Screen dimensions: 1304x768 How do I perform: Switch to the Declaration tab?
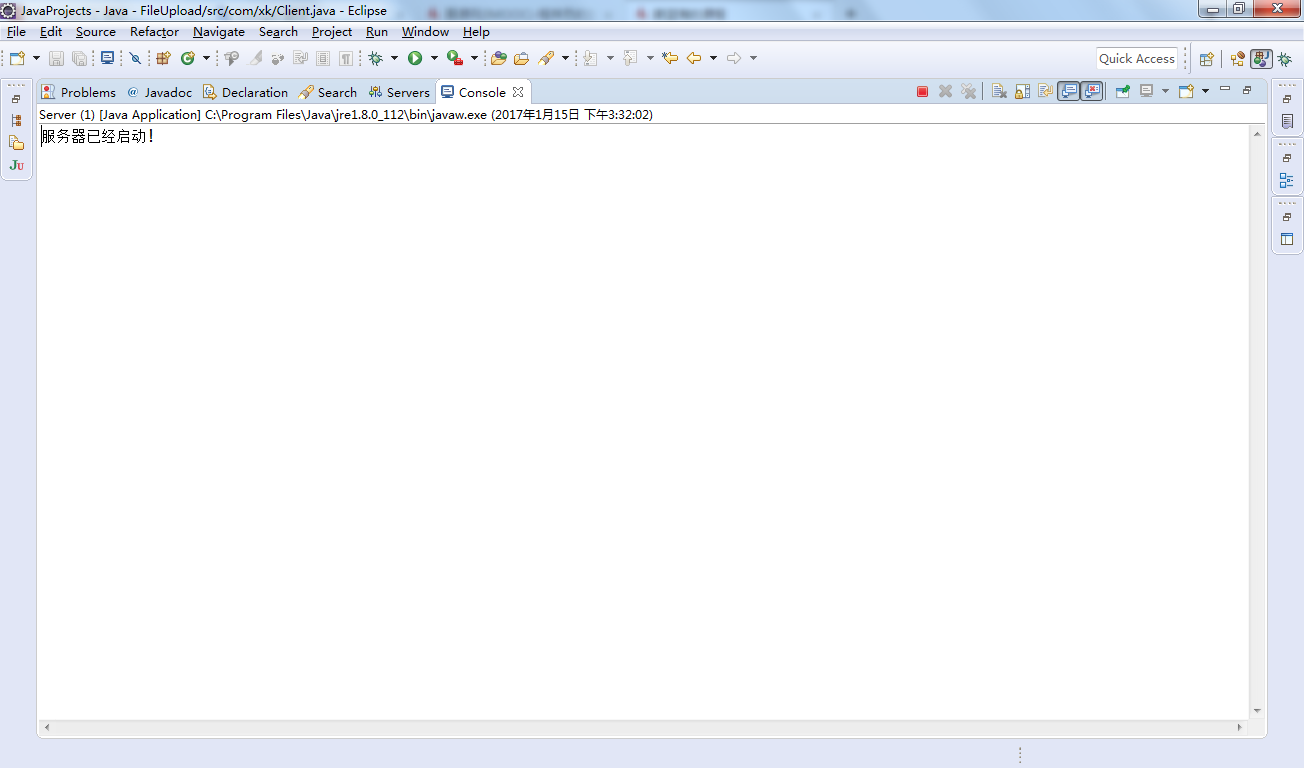245,92
